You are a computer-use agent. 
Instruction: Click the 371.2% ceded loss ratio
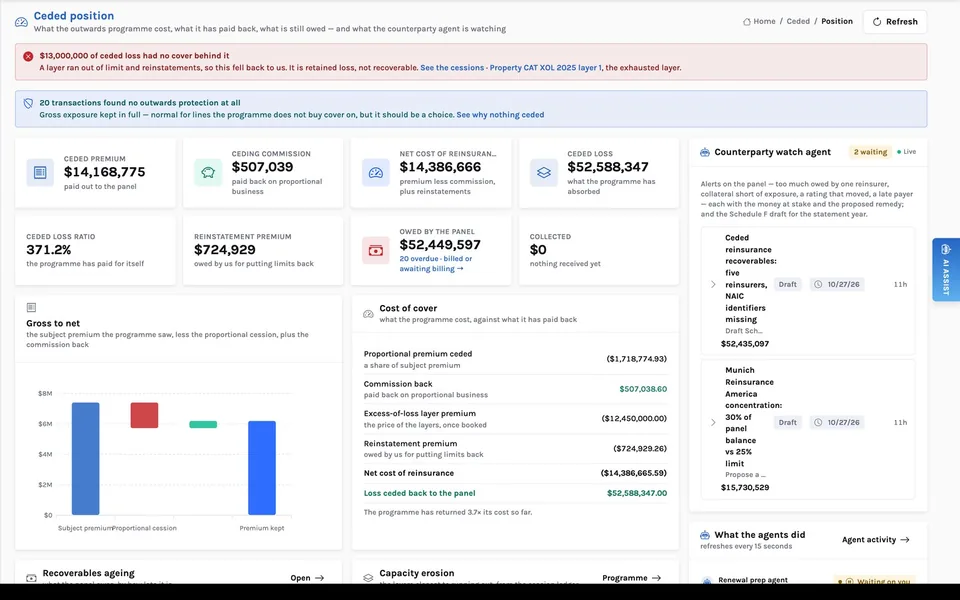[48, 250]
